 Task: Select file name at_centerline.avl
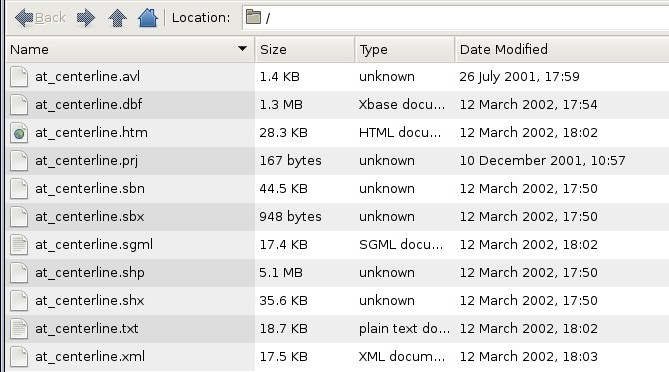coord(87,77)
